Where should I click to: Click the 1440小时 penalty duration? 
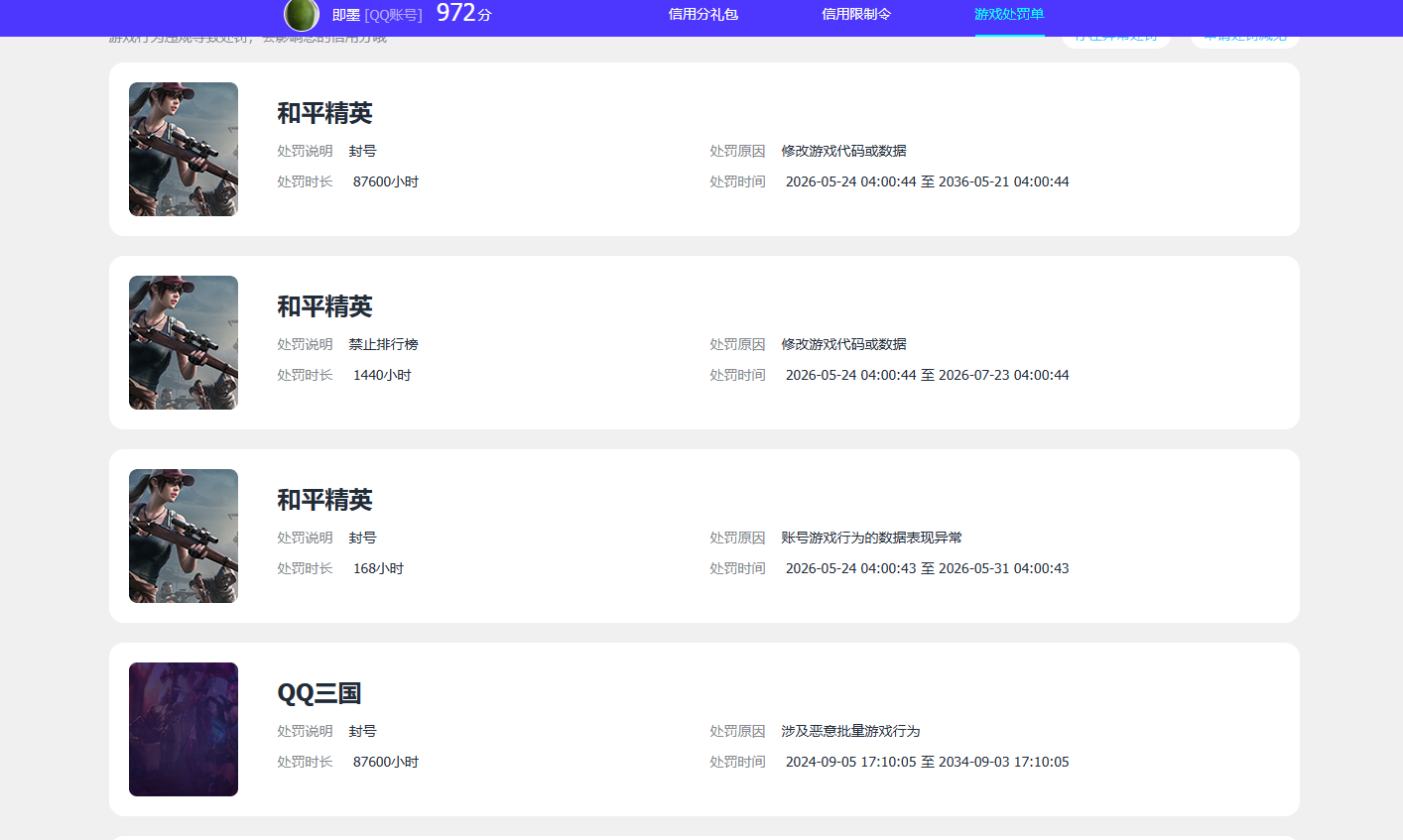382,375
